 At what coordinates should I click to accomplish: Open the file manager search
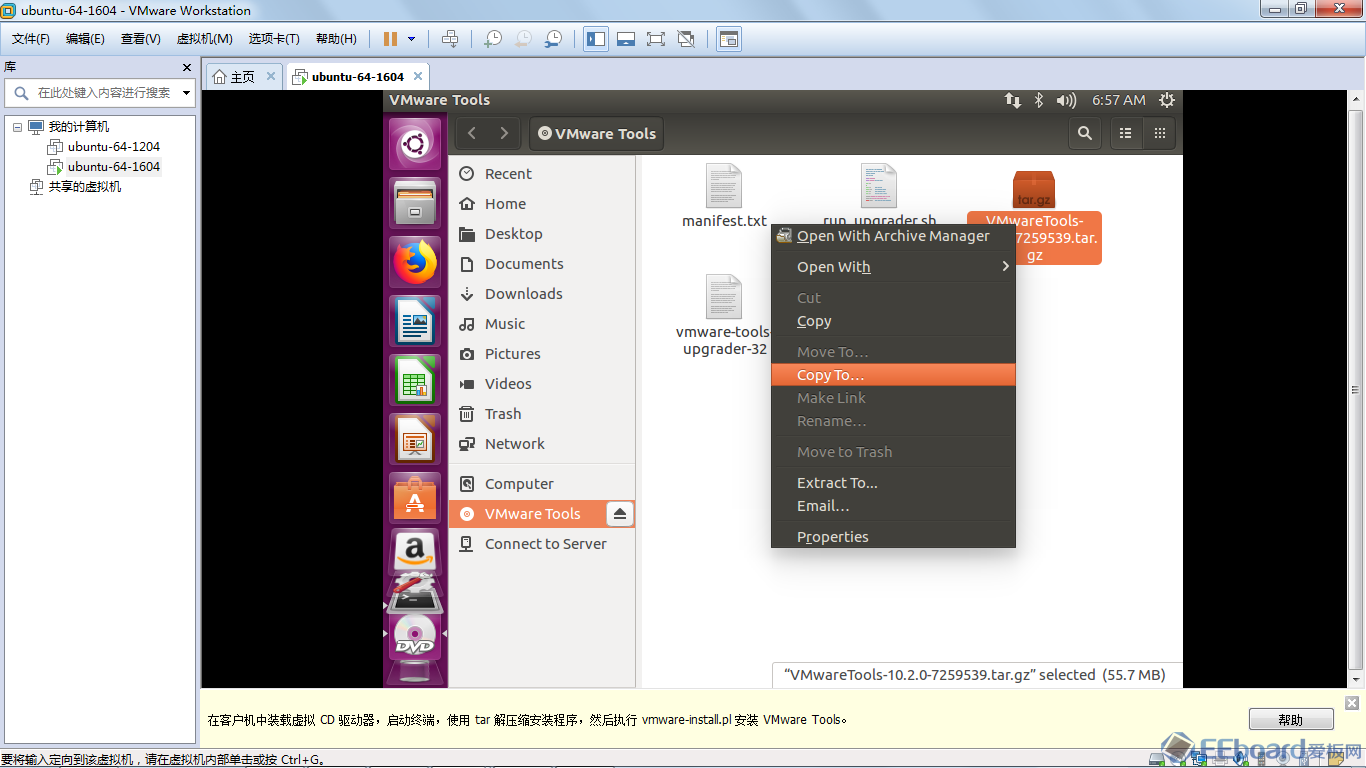pos(1084,133)
